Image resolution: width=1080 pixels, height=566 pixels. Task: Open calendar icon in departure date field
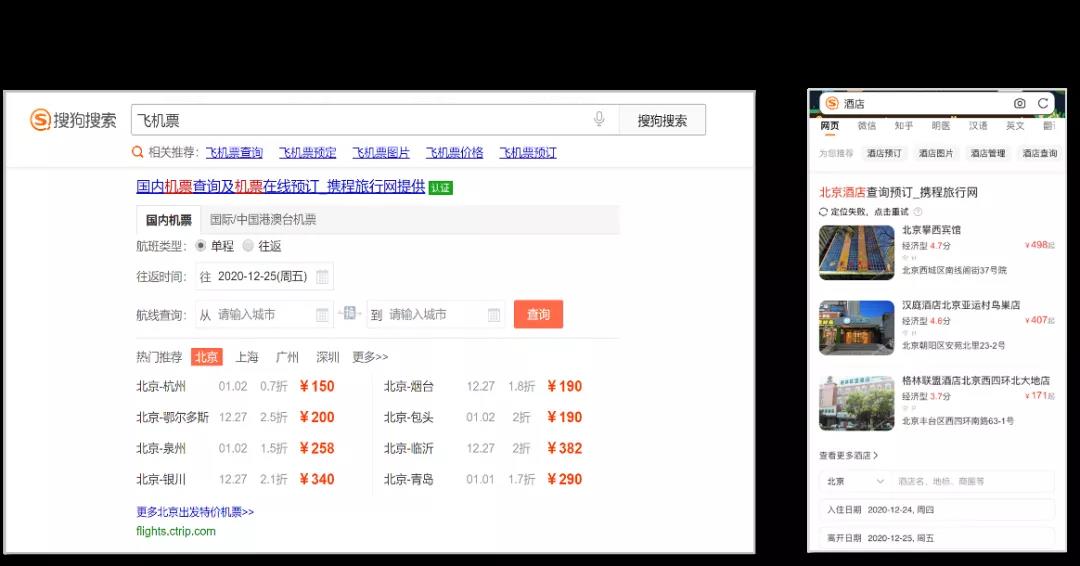(x=322, y=277)
